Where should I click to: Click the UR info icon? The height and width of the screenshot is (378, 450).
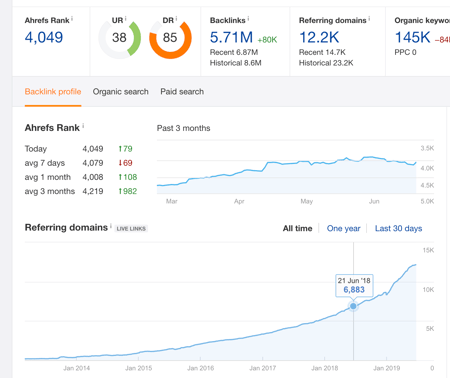[x=126, y=18]
